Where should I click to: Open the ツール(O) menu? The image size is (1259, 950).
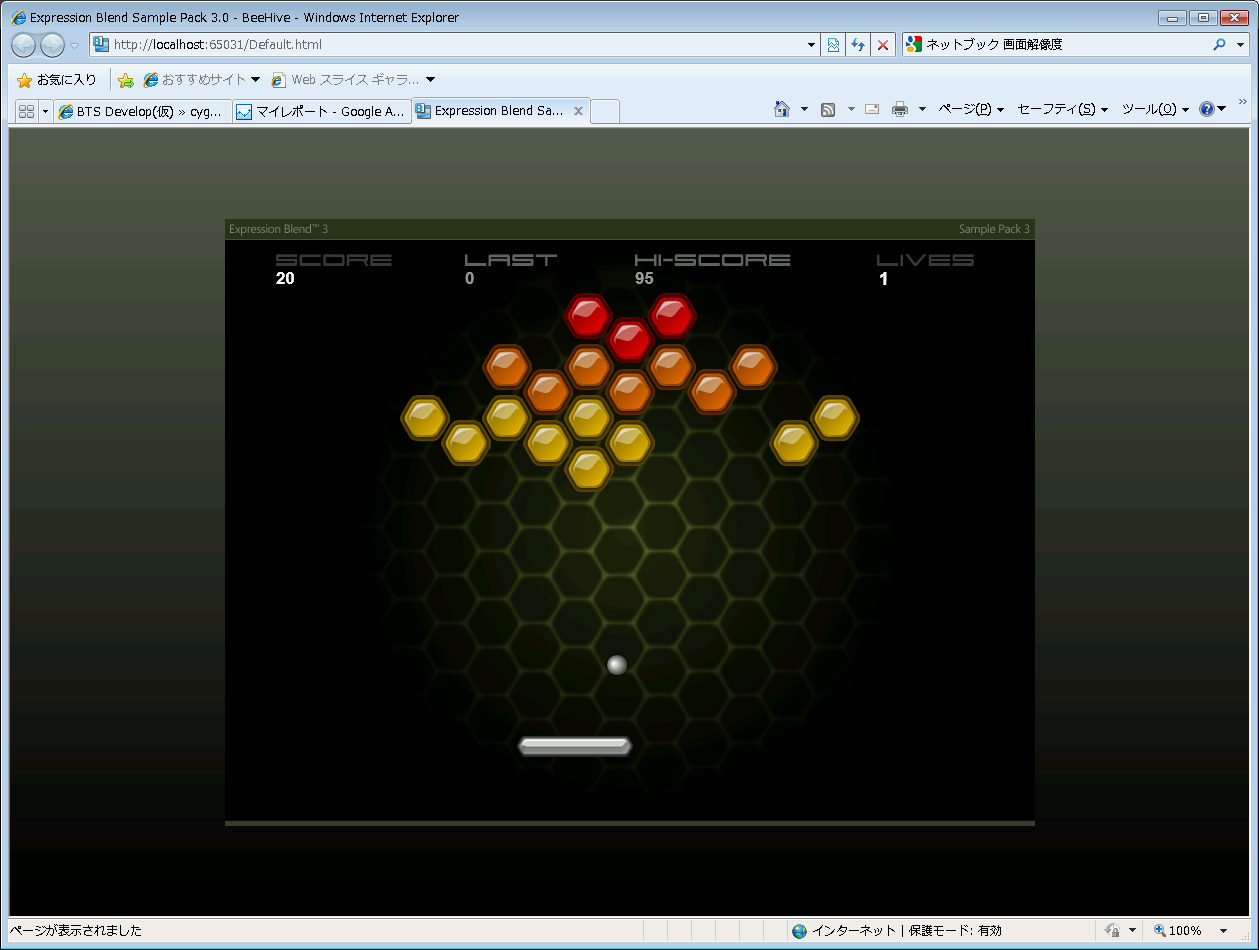(1154, 109)
